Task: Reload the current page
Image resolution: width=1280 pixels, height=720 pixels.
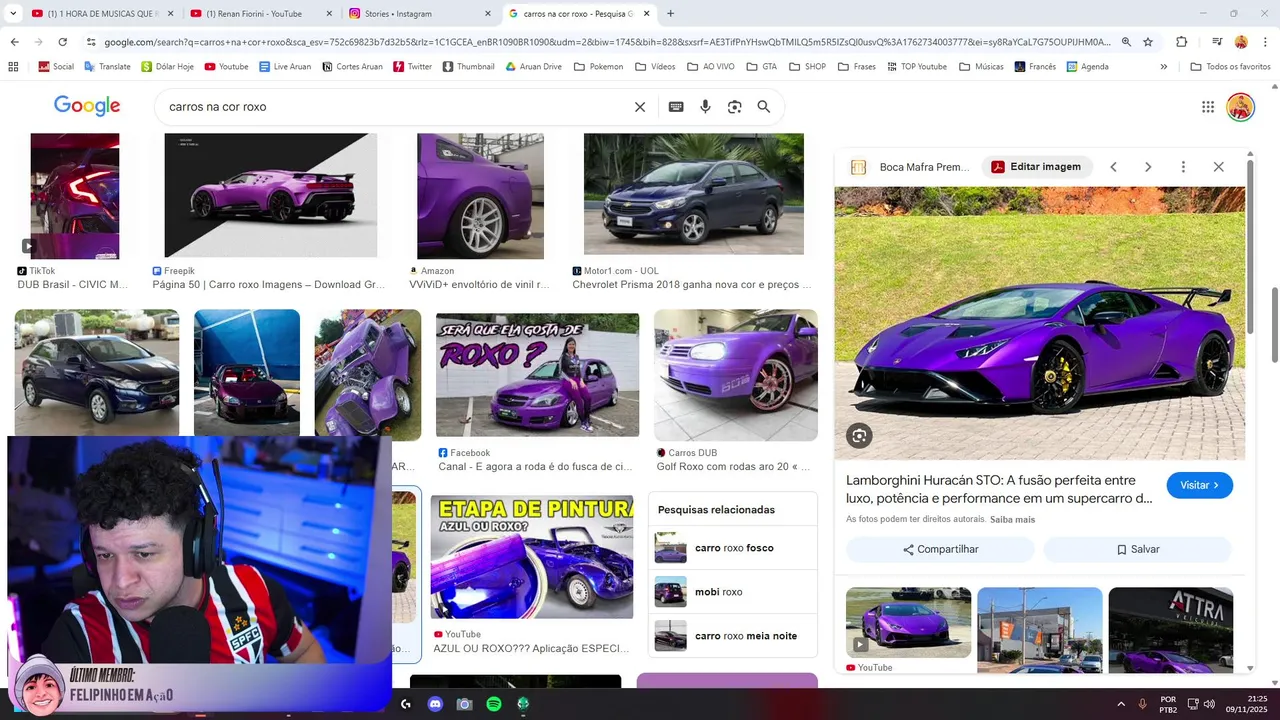Action: tap(62, 42)
